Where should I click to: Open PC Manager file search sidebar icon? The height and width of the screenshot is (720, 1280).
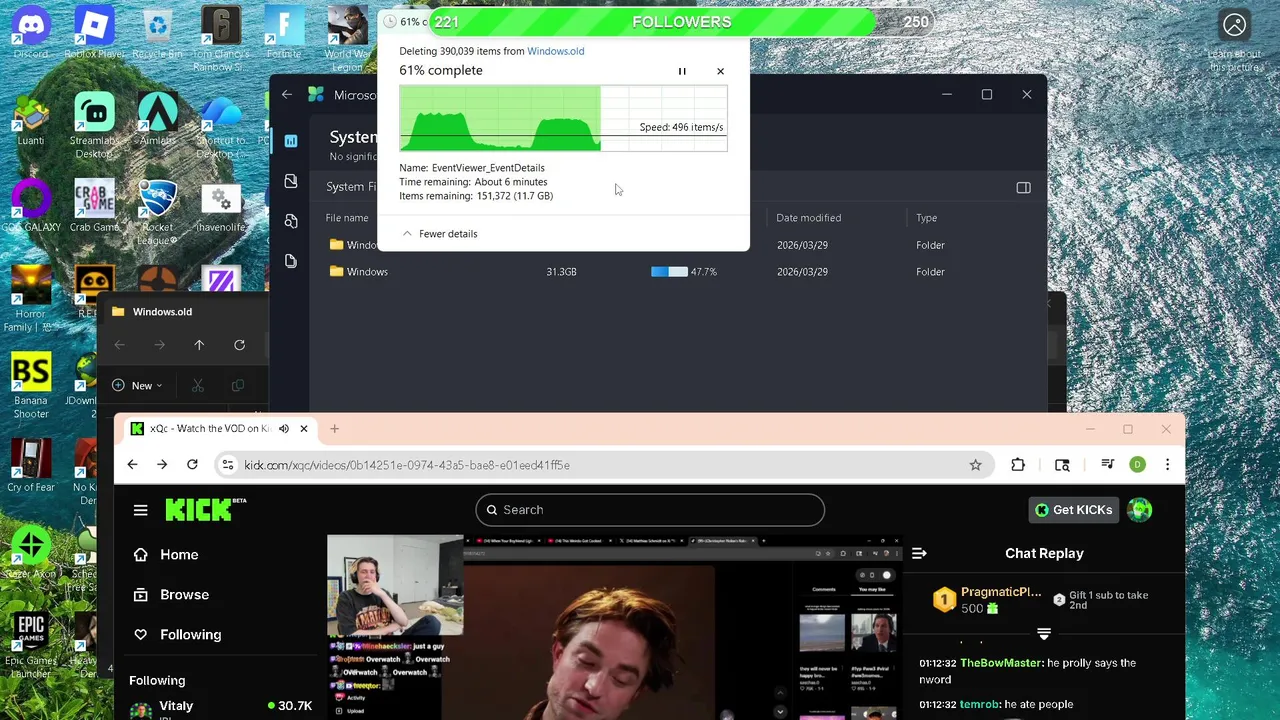pos(291,221)
